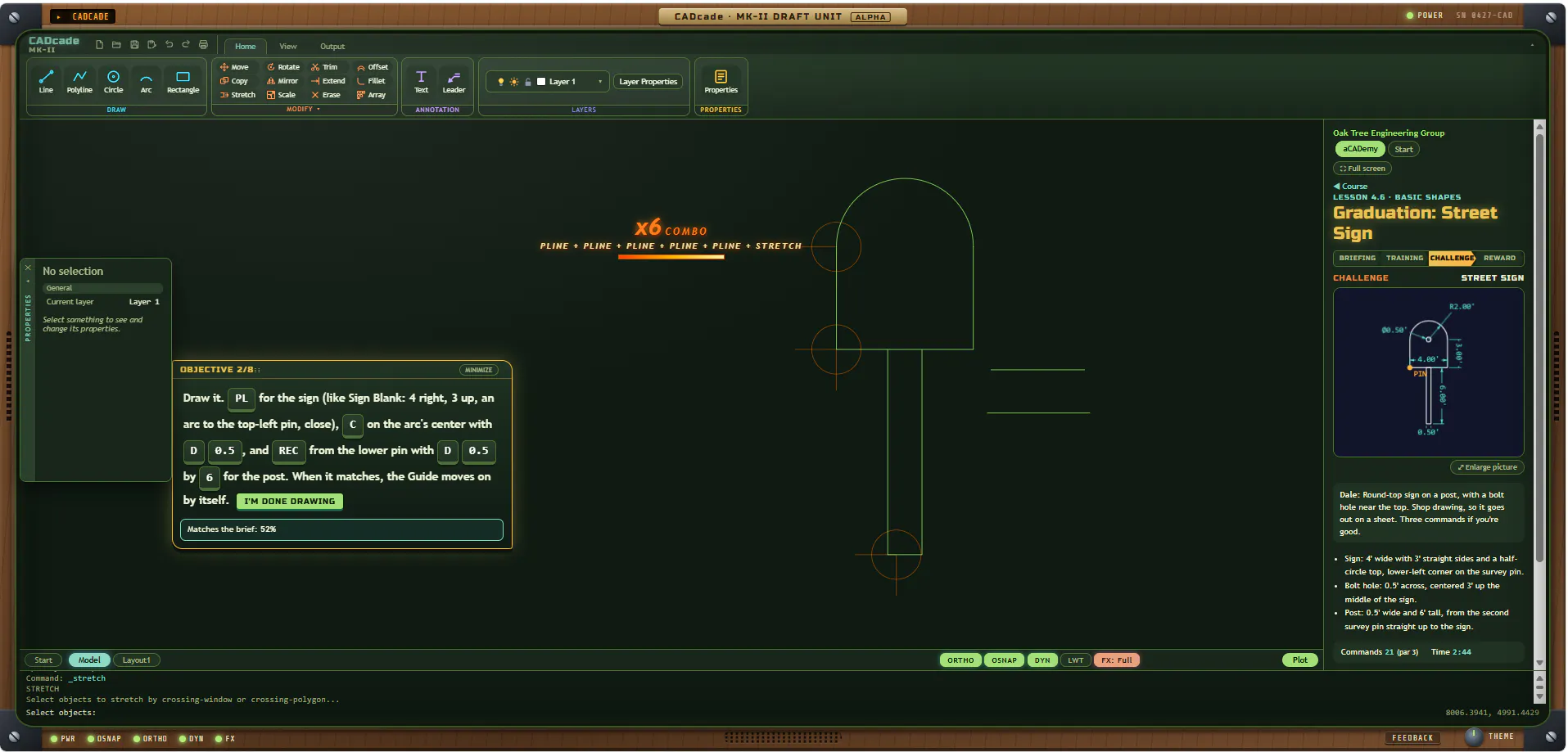
Task: Minimize the Objective panel
Action: 479,370
